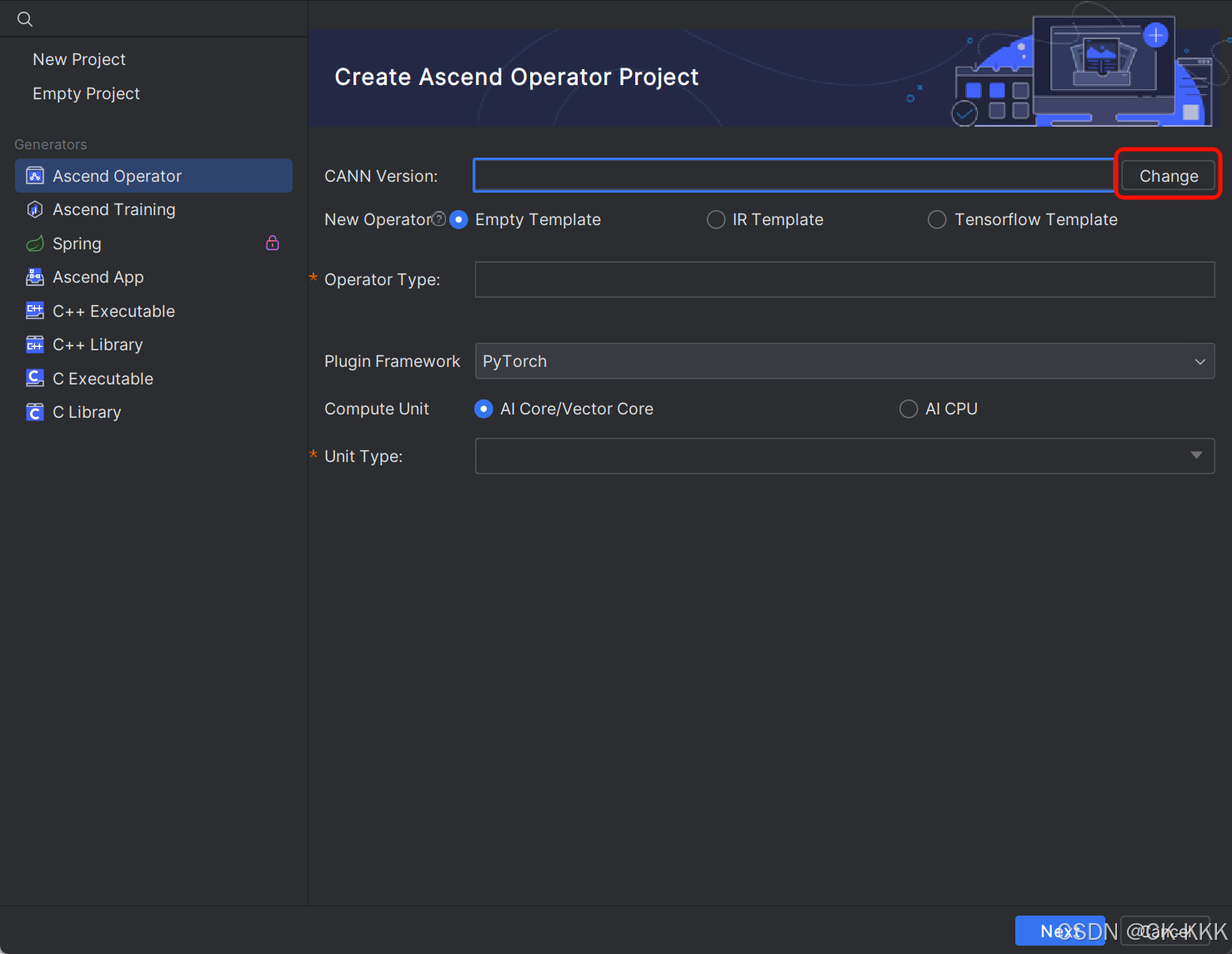The image size is (1232, 954).
Task: Click the Ascend Training generator icon
Action: pos(35,209)
